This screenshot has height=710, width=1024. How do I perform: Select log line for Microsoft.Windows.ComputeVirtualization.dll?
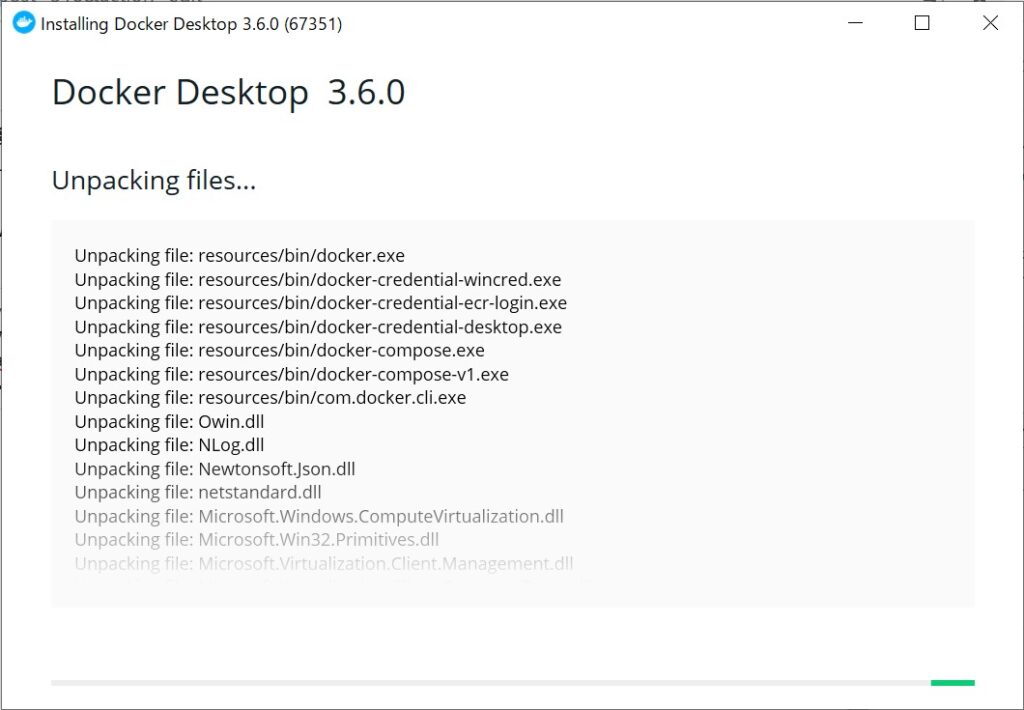click(319, 516)
